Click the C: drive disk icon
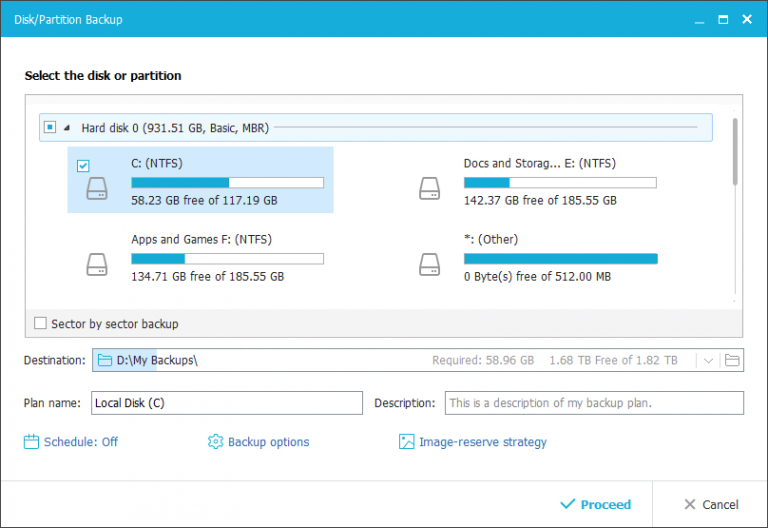This screenshot has height=528, width=768. [96, 190]
